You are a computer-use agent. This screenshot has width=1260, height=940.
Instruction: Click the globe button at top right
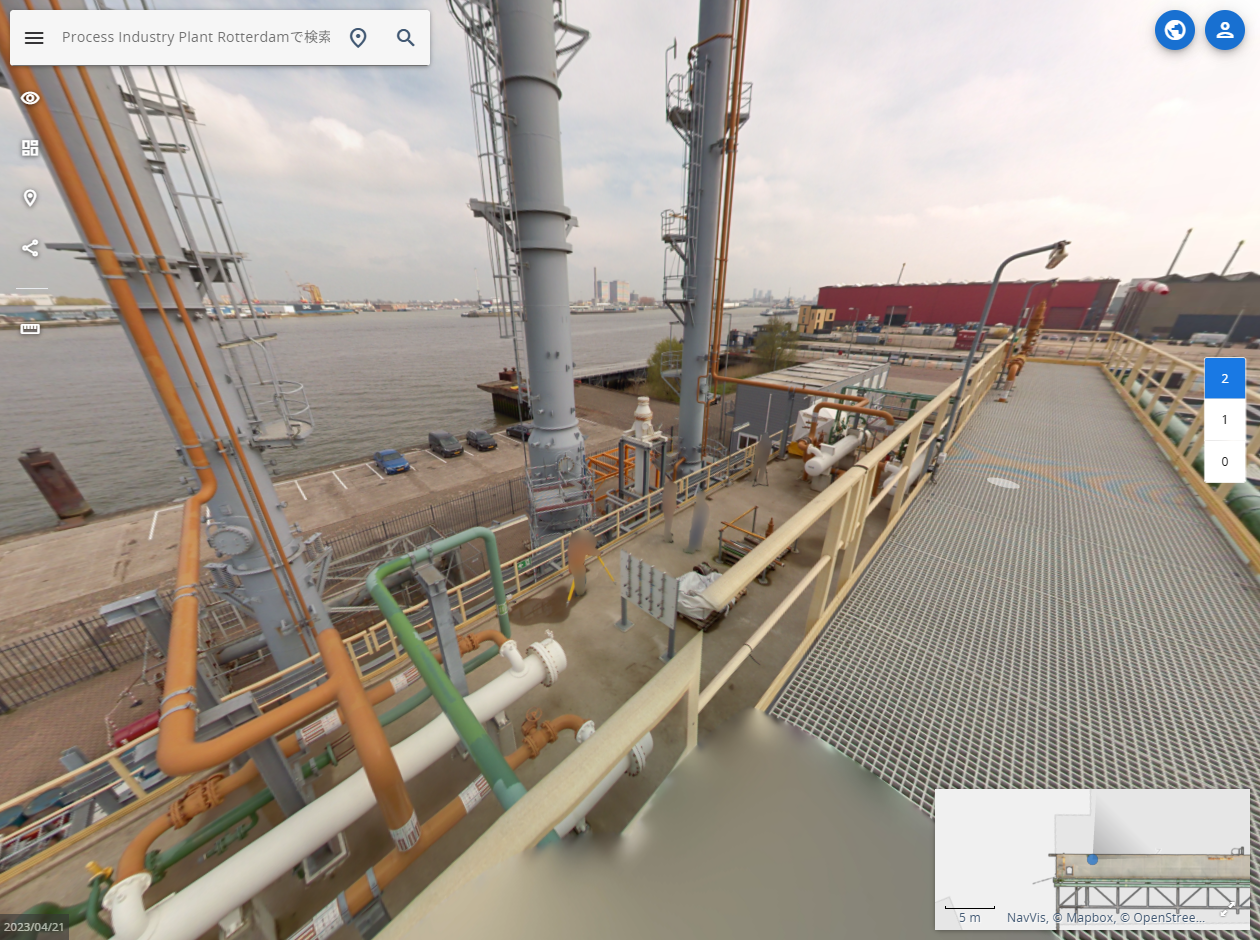pyautogui.click(x=1175, y=30)
